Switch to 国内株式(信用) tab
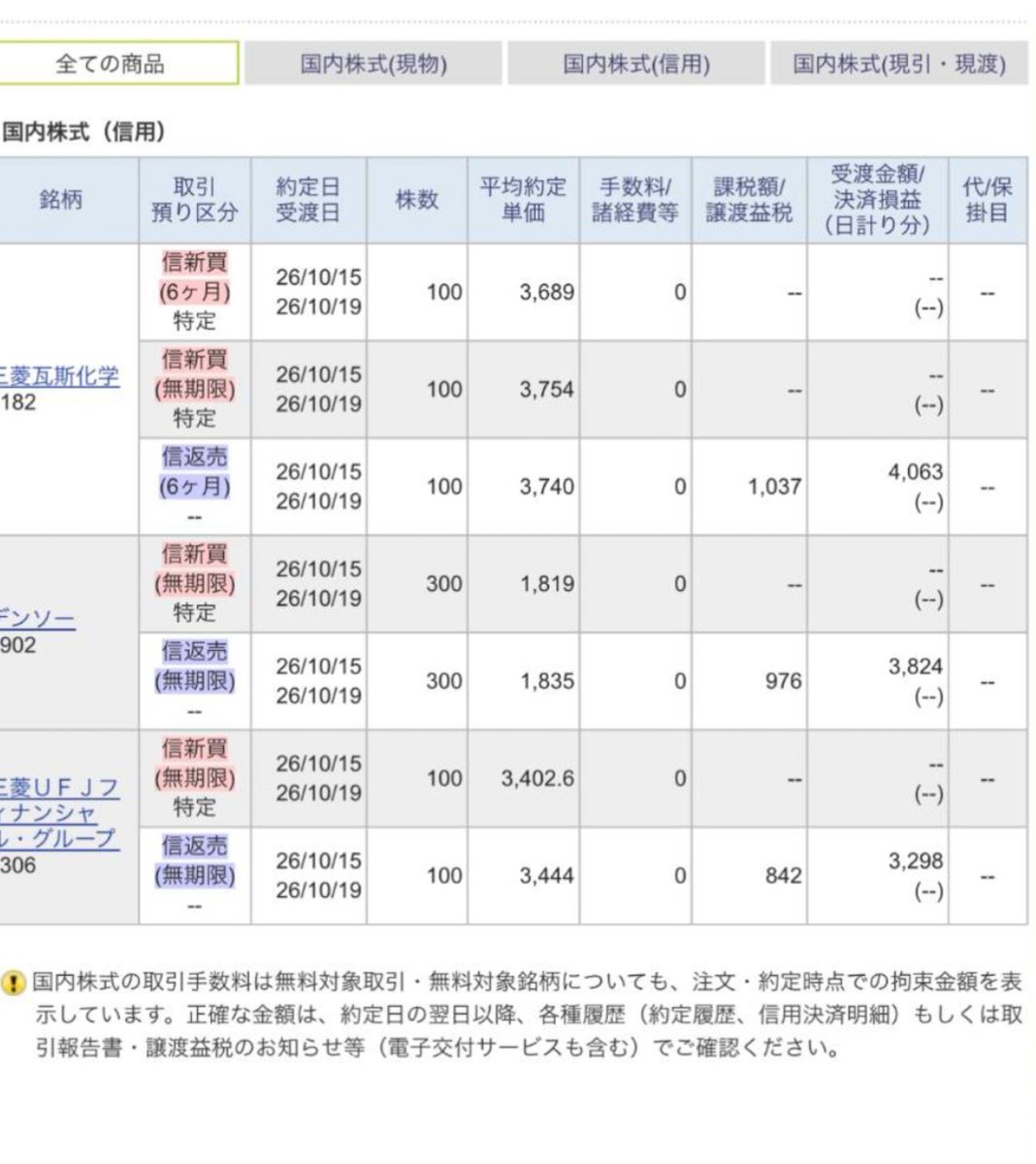Image resolution: width=1036 pixels, height=1164 pixels. click(x=636, y=64)
